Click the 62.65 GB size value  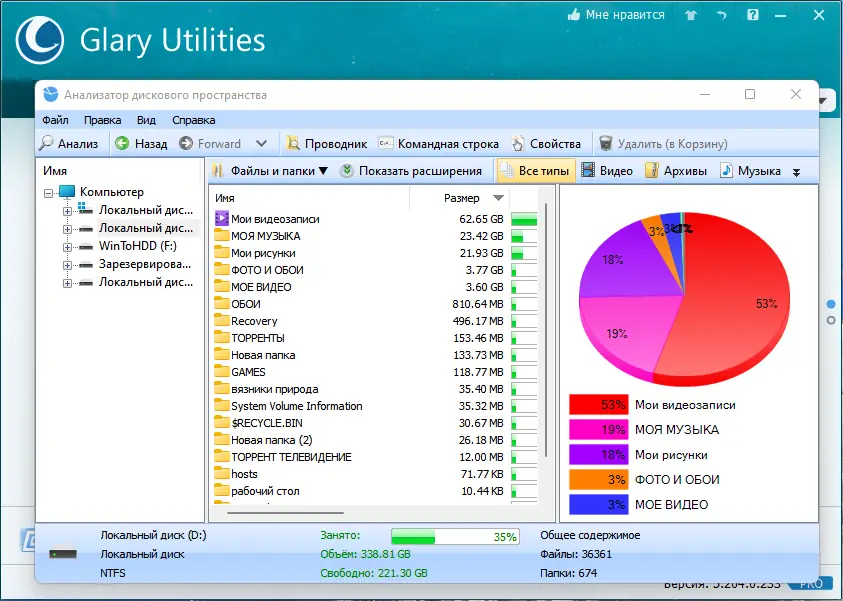(x=481, y=219)
